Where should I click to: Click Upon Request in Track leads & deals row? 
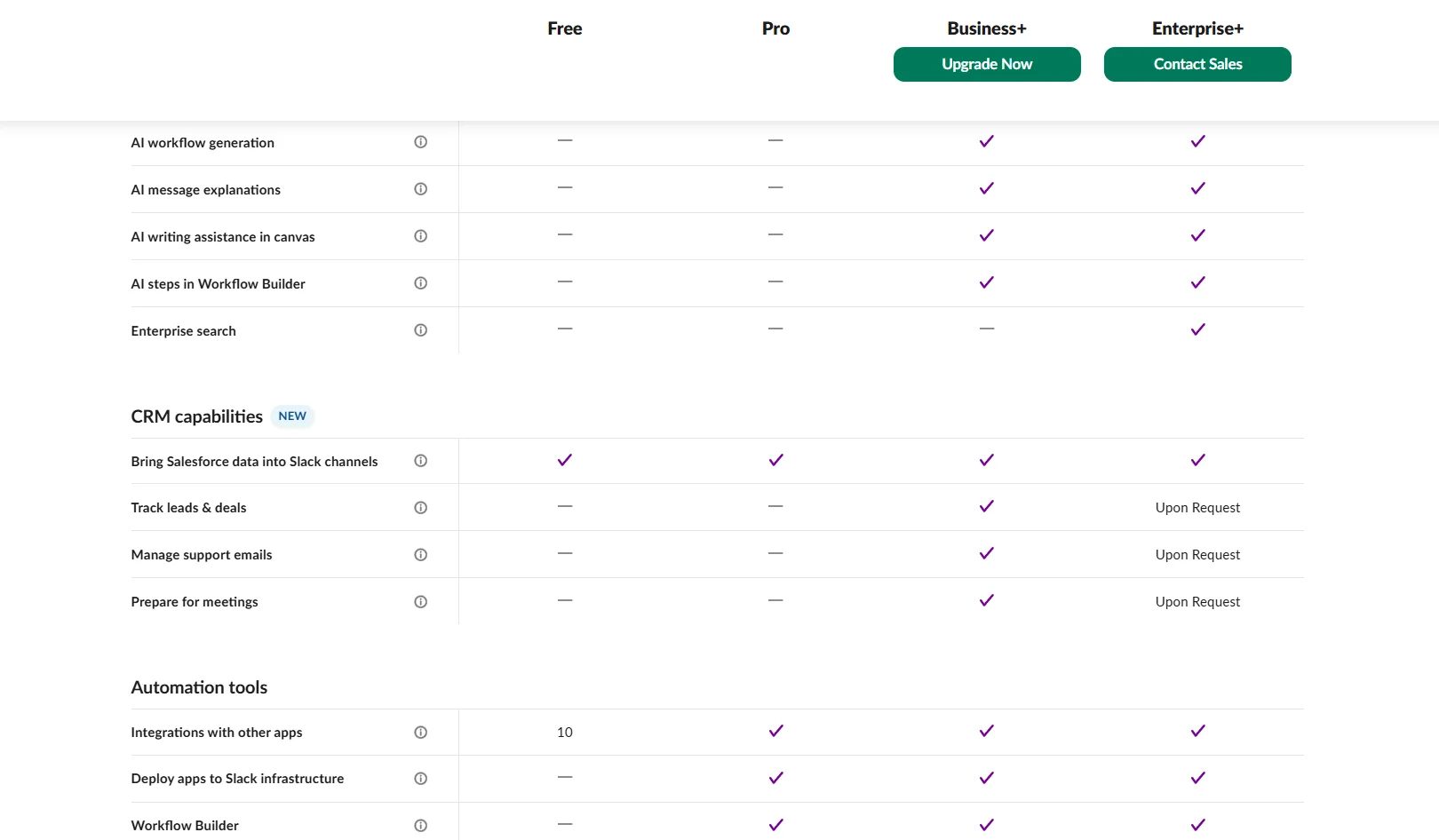click(1197, 508)
